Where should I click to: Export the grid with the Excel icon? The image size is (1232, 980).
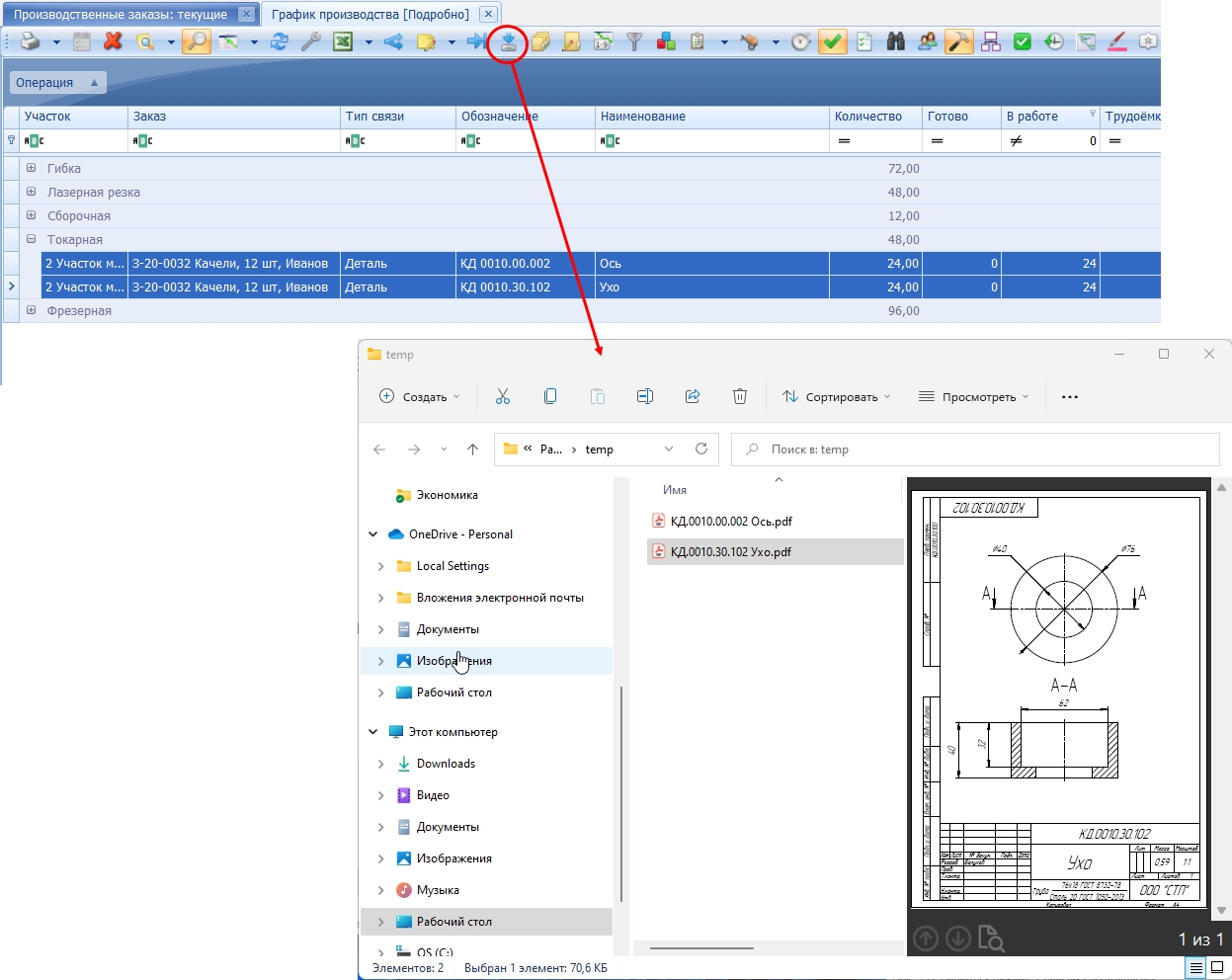coord(343,41)
